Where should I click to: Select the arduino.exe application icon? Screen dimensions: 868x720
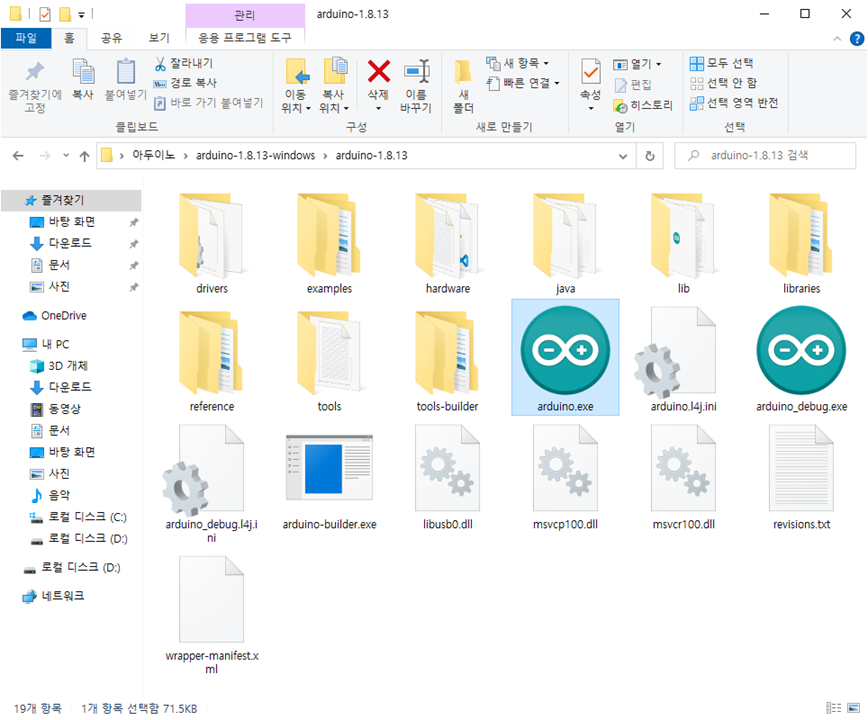pos(565,350)
